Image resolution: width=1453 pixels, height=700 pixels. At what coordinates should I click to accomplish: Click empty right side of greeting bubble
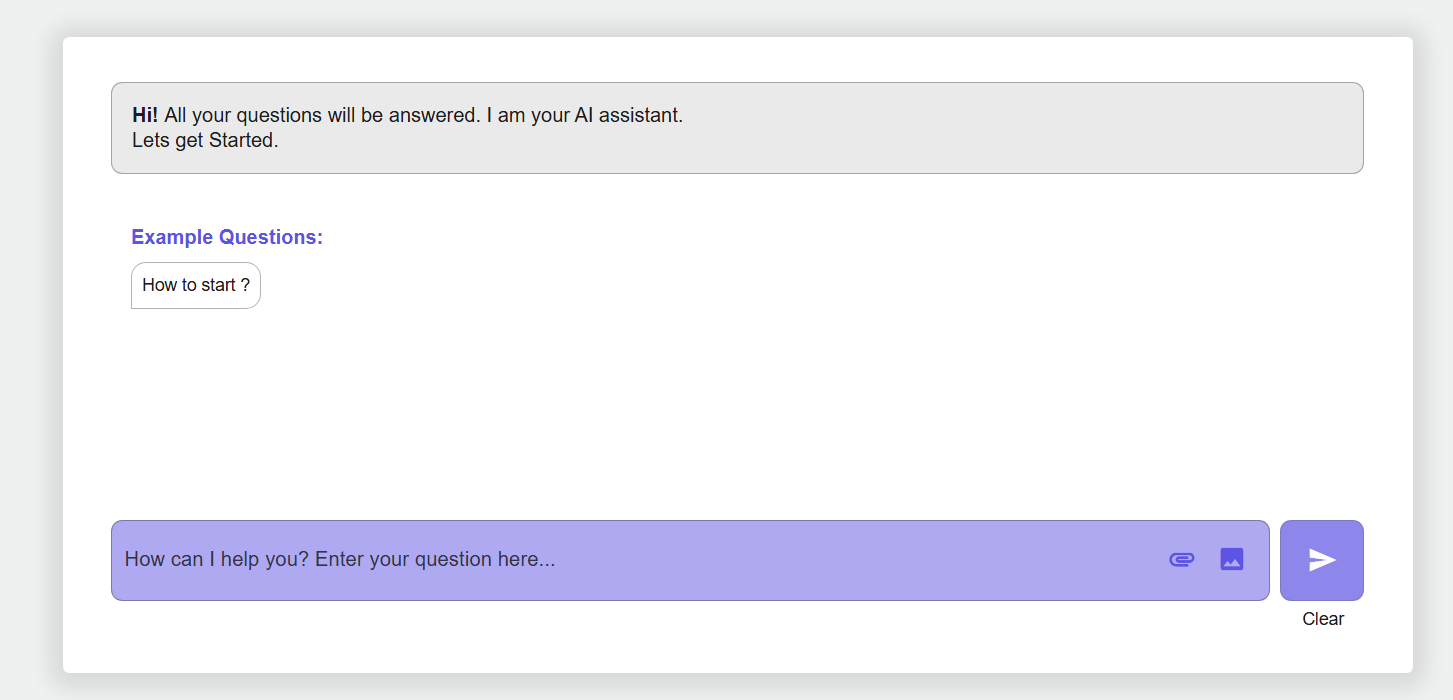tap(1100, 128)
